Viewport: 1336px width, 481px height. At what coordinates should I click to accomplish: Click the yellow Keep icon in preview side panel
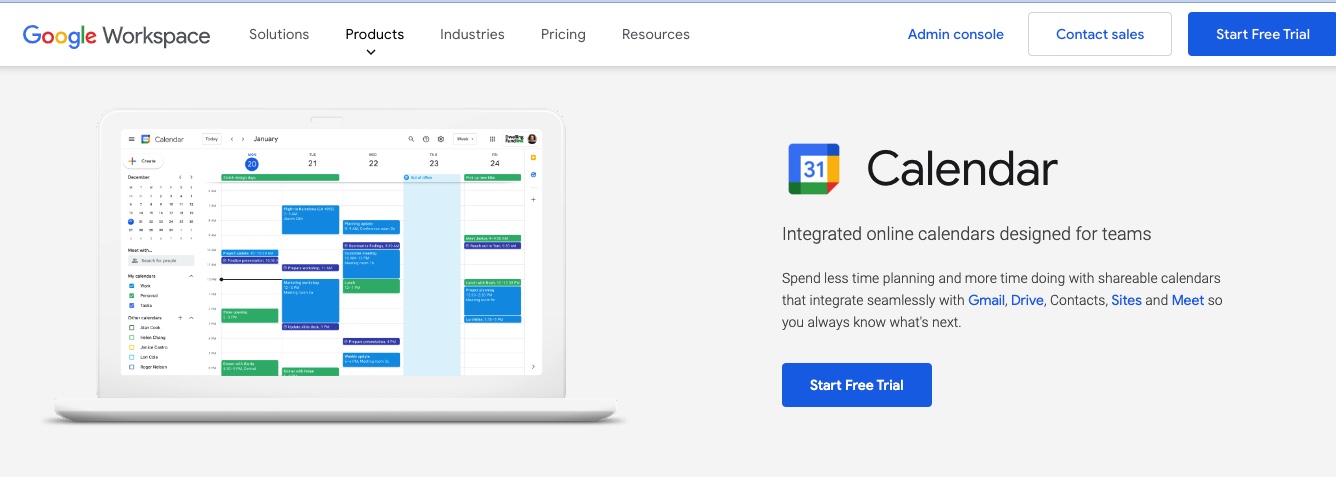tap(533, 157)
